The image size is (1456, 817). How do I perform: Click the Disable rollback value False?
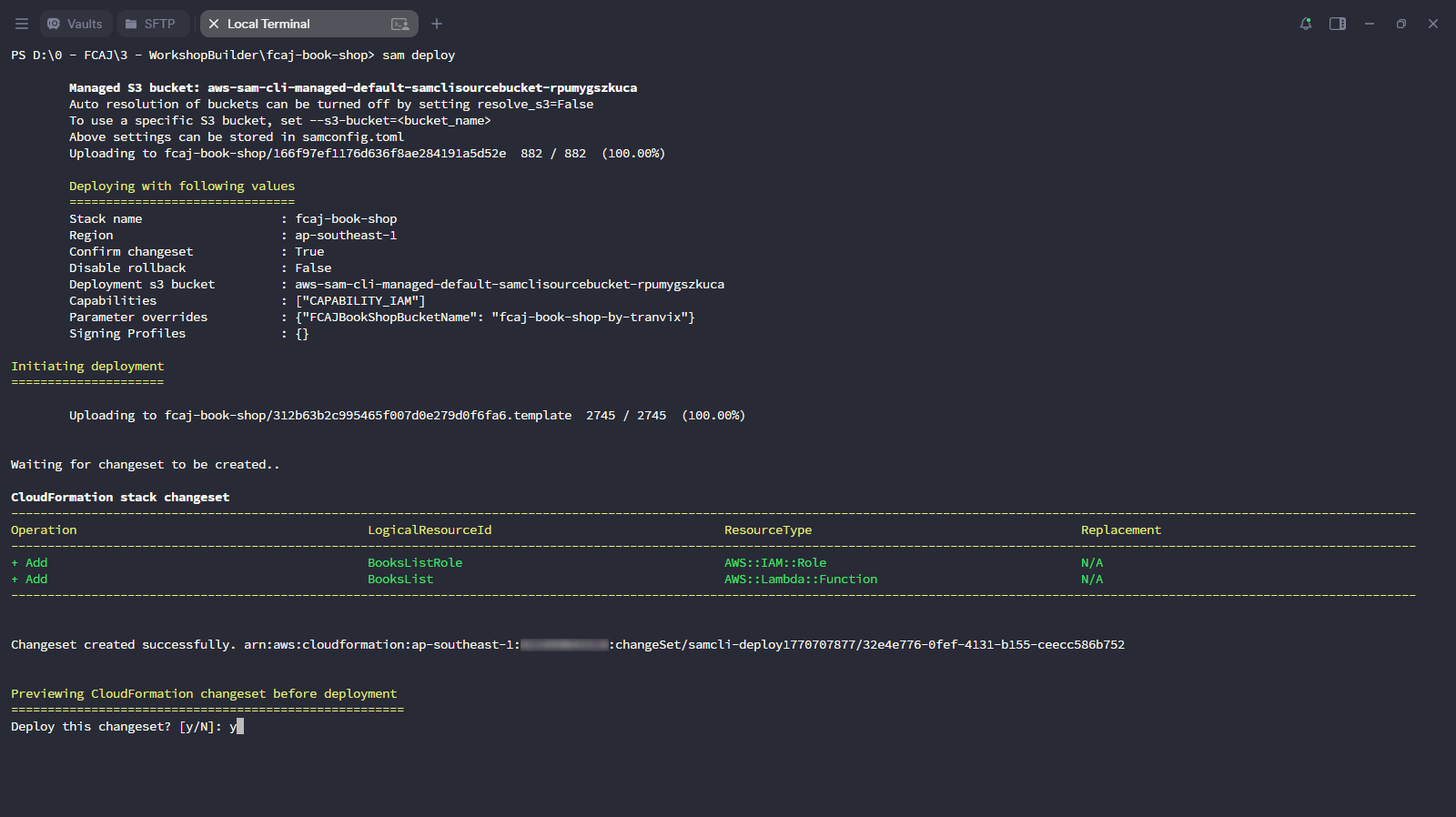click(x=313, y=268)
